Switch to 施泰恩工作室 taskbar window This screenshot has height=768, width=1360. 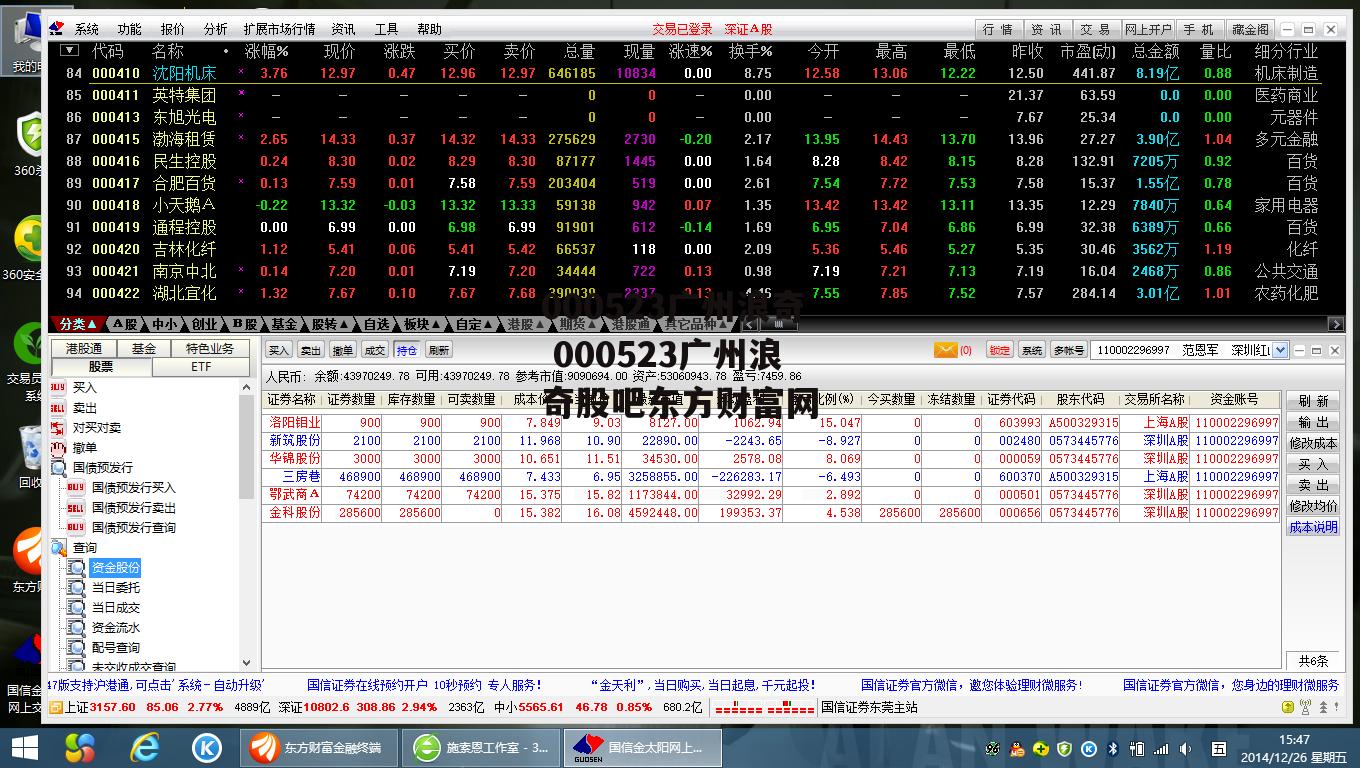[480, 747]
